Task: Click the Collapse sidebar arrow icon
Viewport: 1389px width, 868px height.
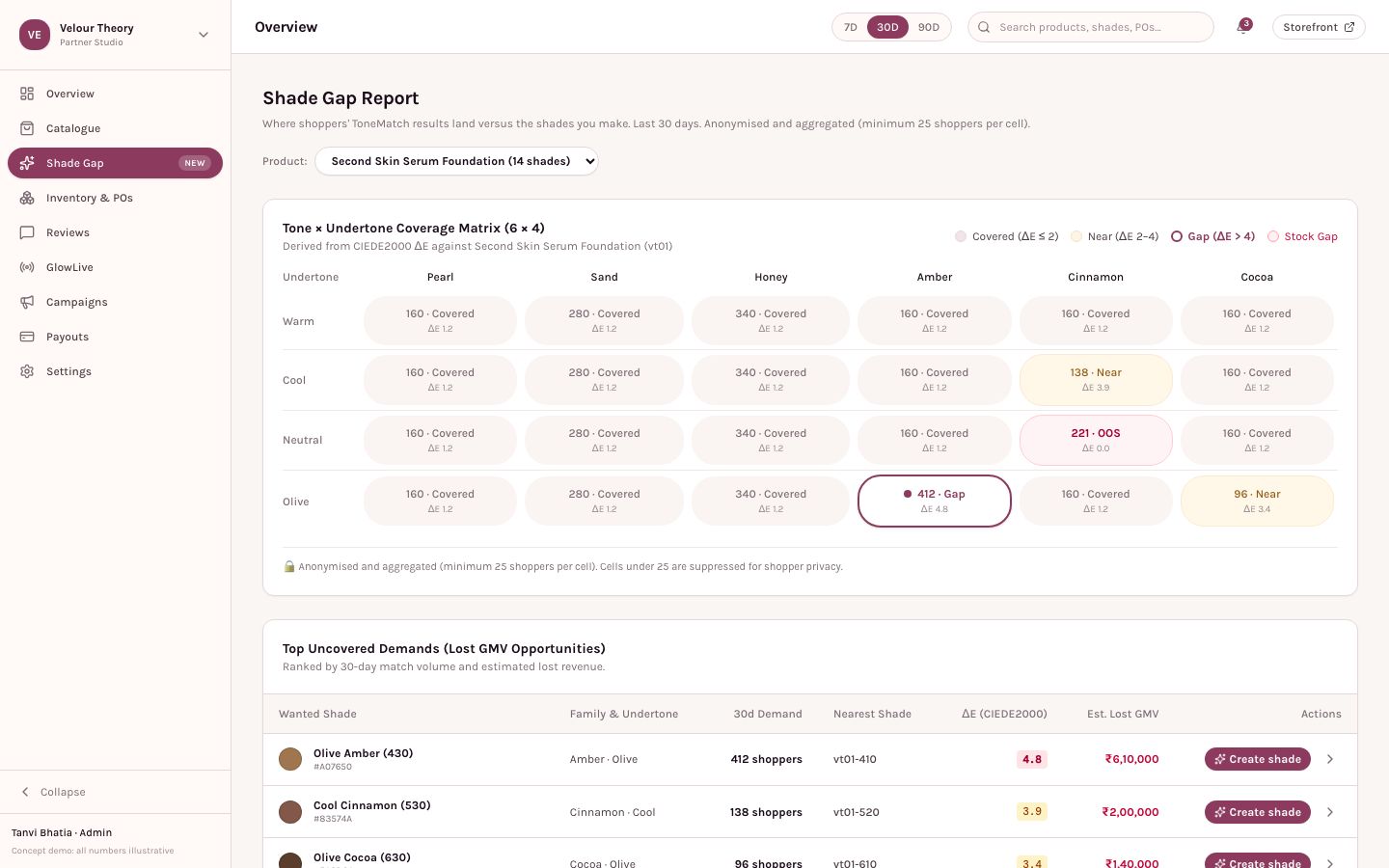Action: click(x=25, y=792)
